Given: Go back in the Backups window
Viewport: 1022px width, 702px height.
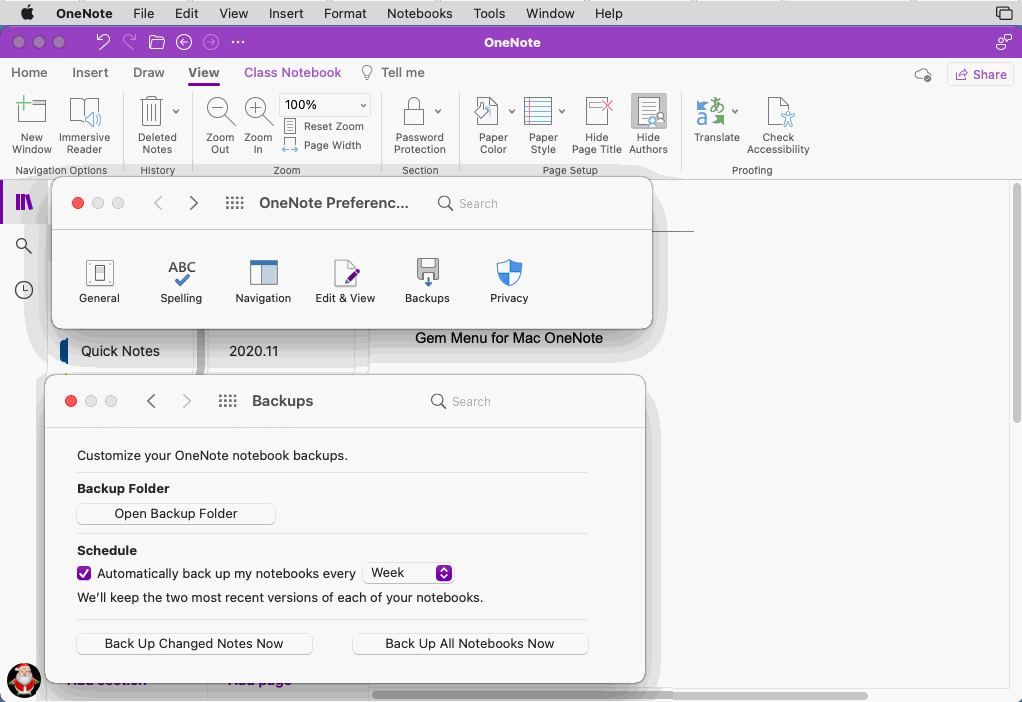Looking at the screenshot, I should tap(151, 401).
